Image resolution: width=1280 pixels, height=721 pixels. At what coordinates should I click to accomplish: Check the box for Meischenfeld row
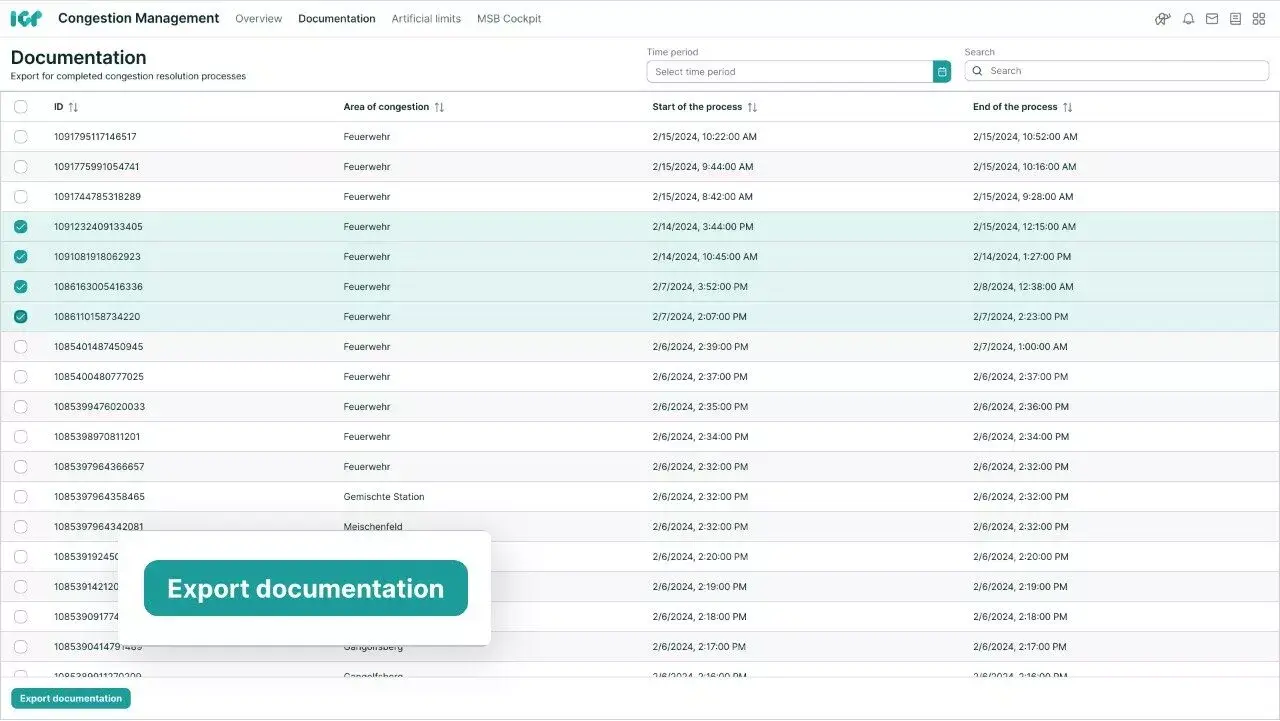[x=21, y=527]
